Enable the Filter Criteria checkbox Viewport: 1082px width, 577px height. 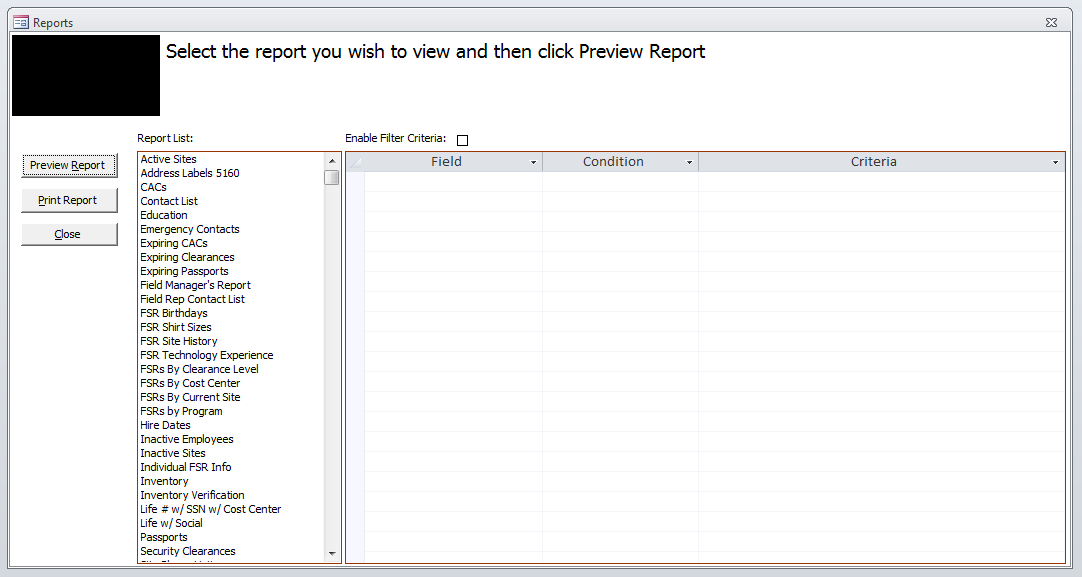[462, 139]
